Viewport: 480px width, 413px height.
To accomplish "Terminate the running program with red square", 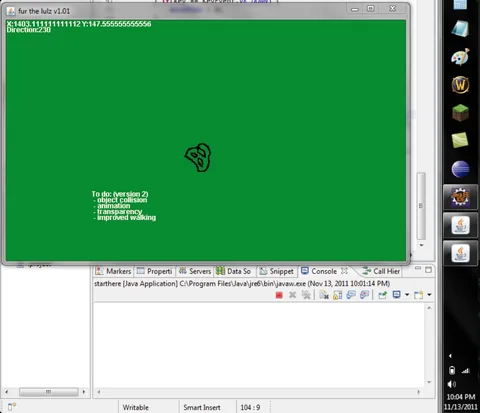I will tap(279, 295).
